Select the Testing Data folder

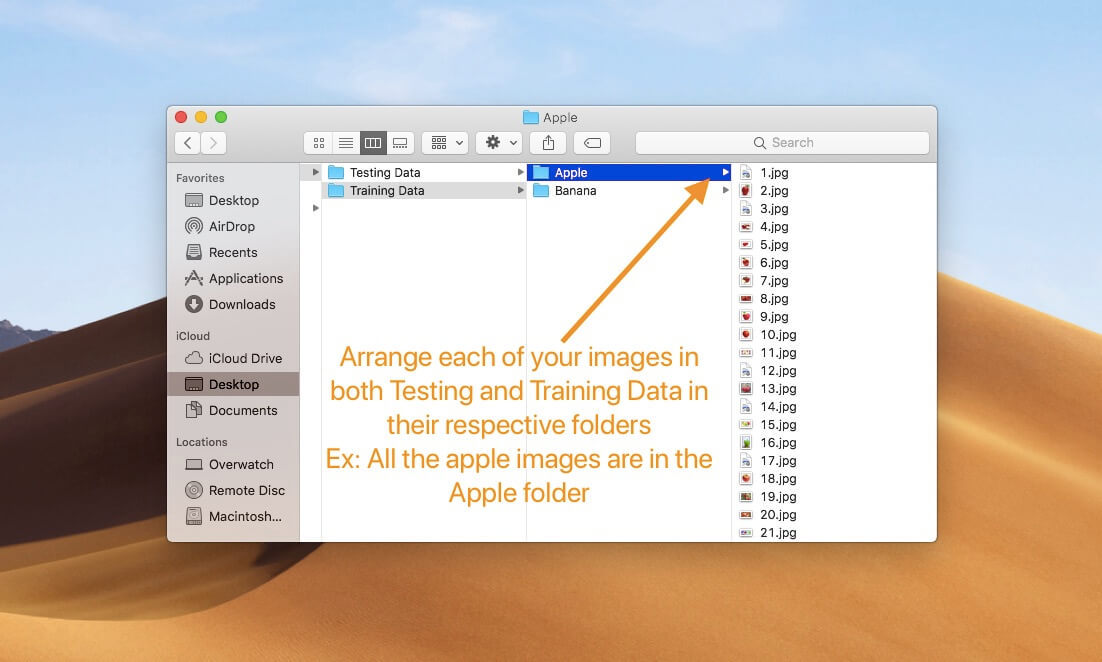(x=385, y=173)
